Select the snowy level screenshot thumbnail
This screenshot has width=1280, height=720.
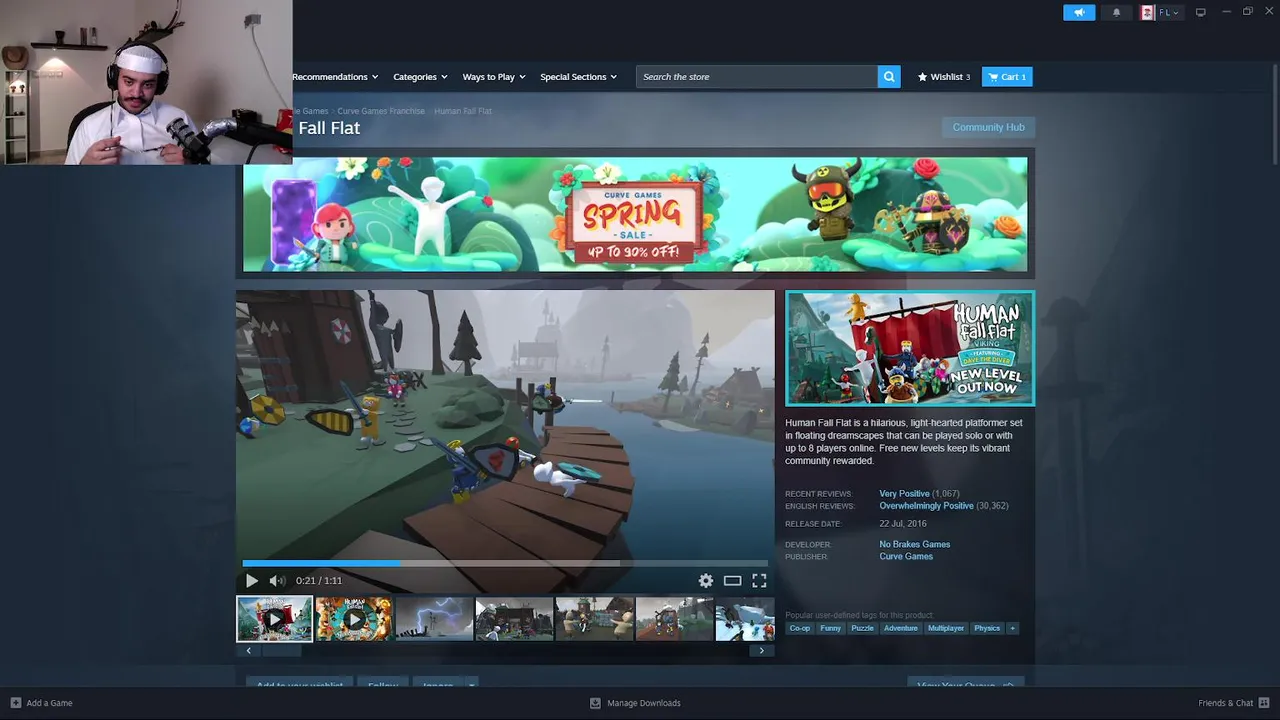point(745,619)
